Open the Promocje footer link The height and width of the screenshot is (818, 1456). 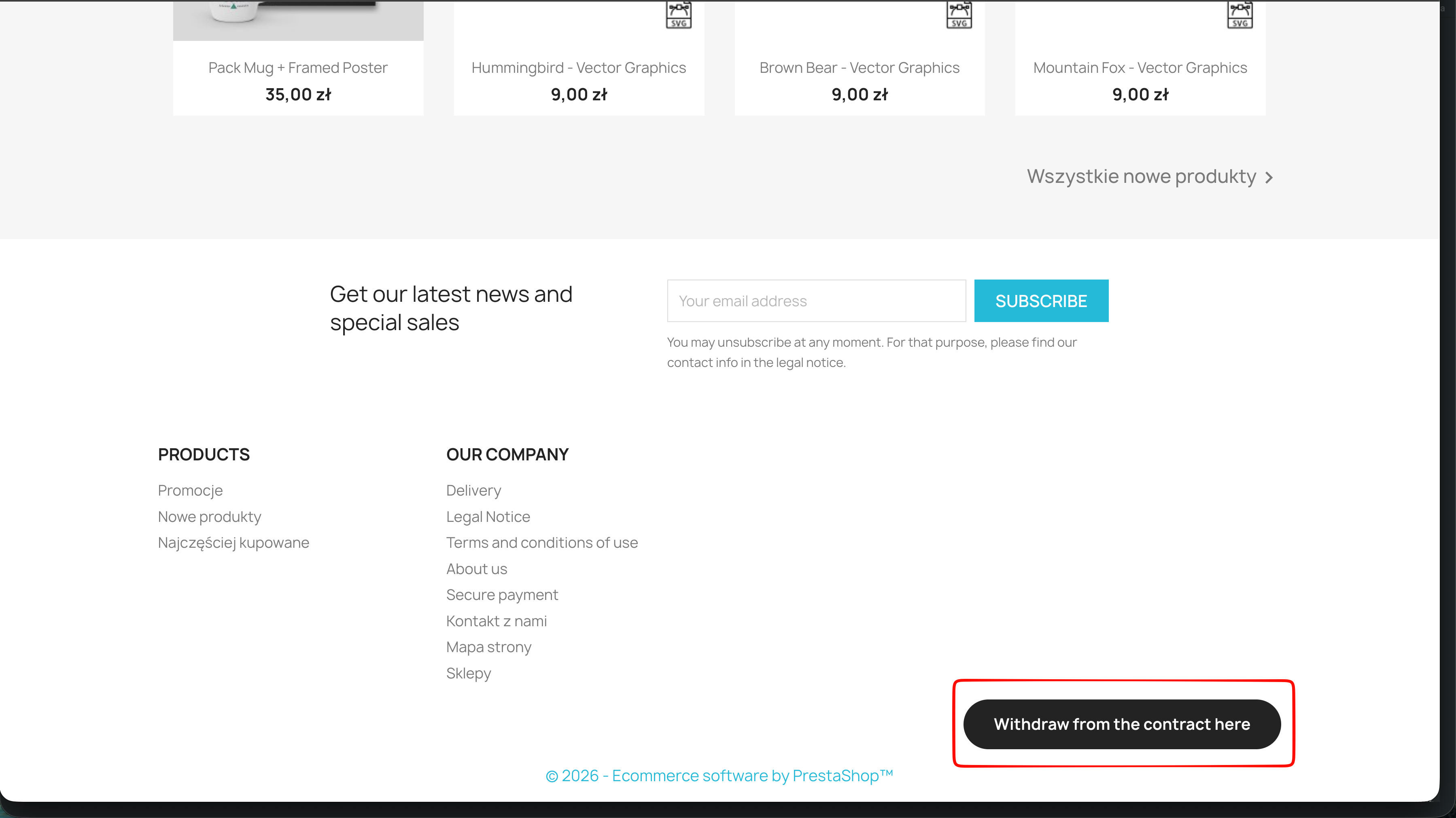click(190, 490)
